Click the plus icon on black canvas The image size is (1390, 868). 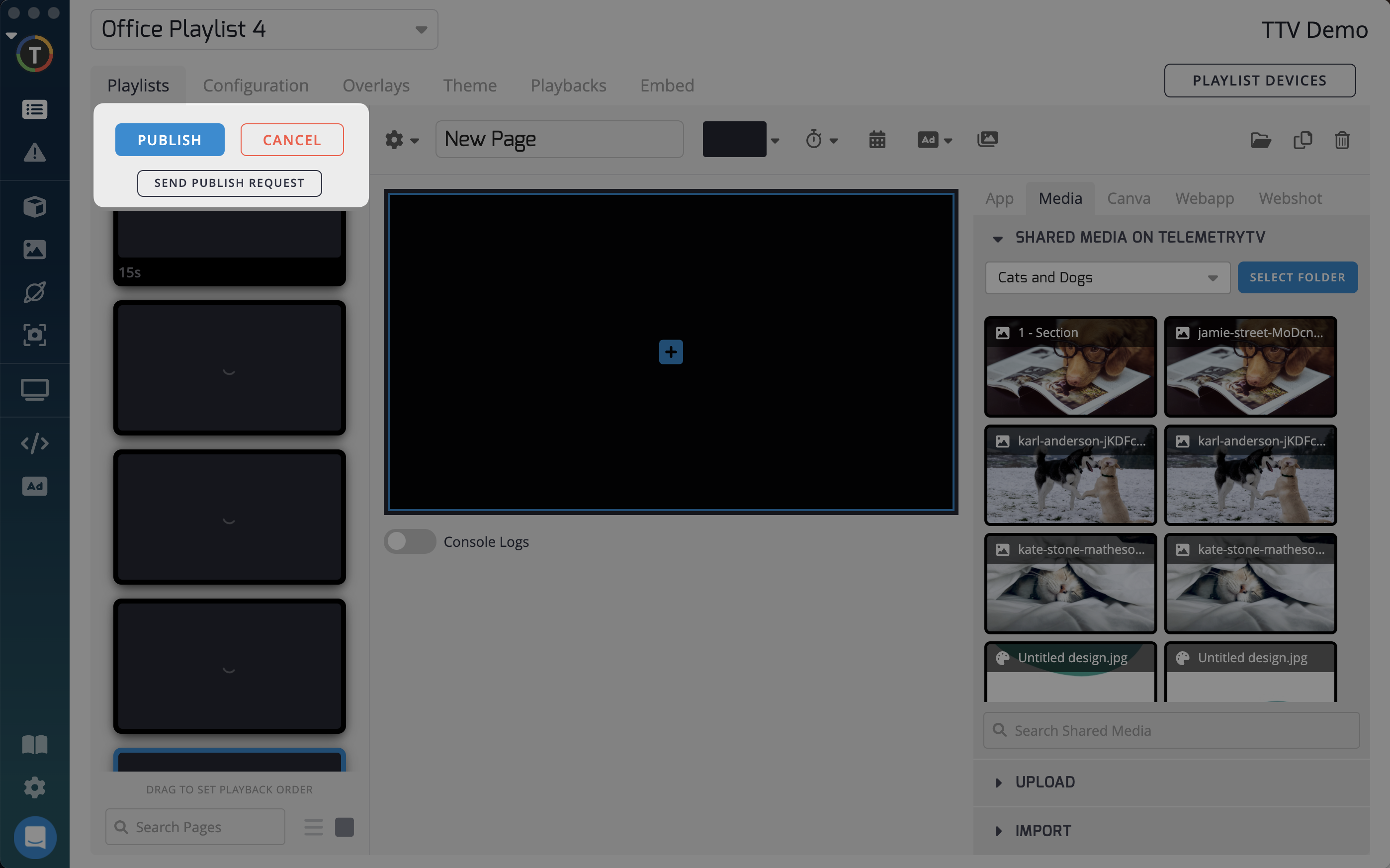click(x=670, y=352)
